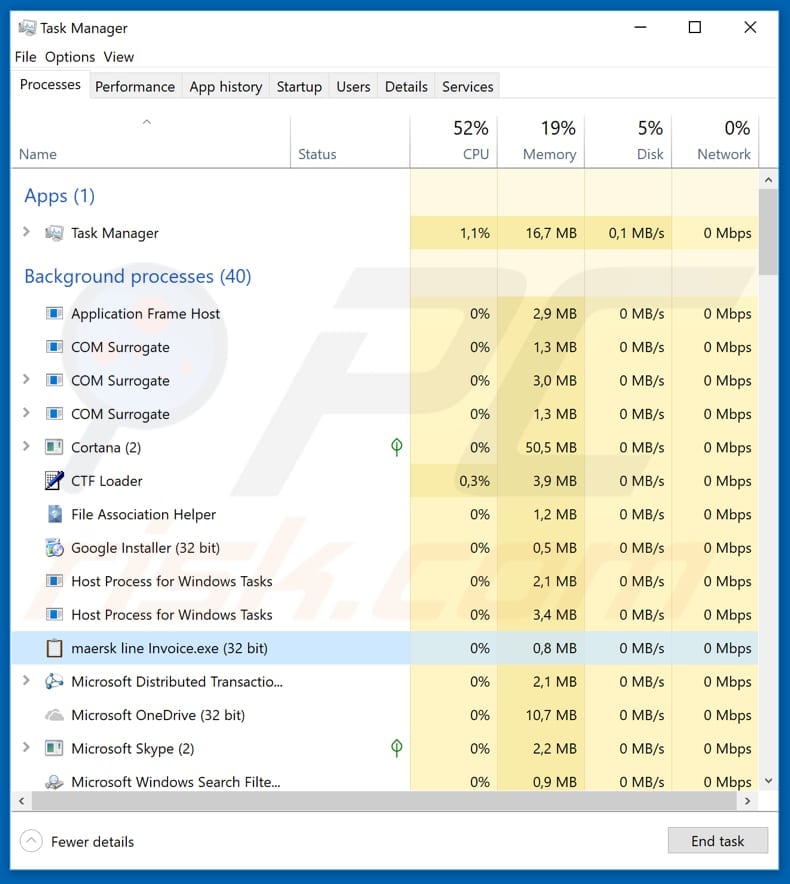This screenshot has width=790, height=884.
Task: Switch to the Details tab
Action: click(x=406, y=87)
